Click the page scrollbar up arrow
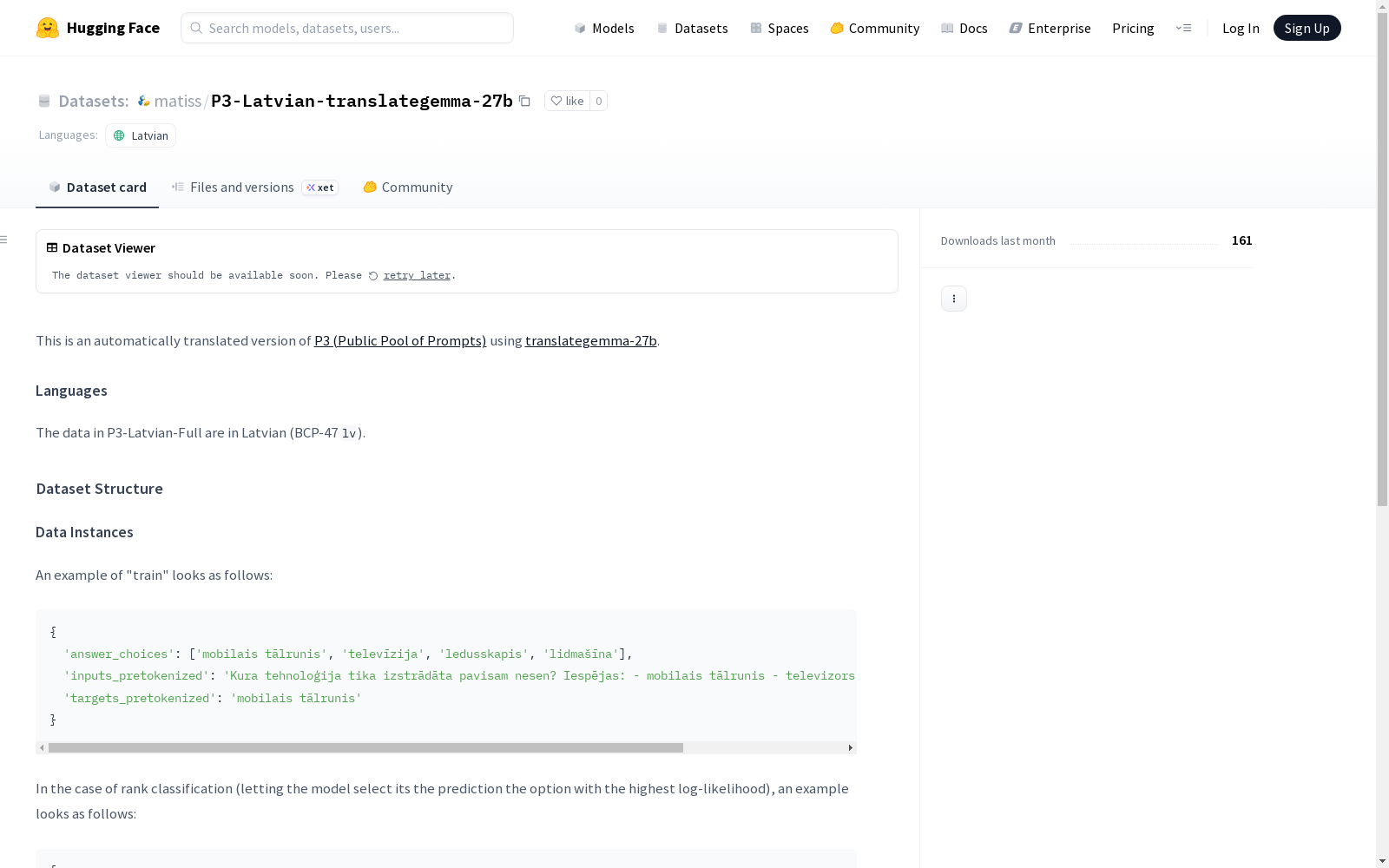The width and height of the screenshot is (1389, 868). click(x=1382, y=5)
